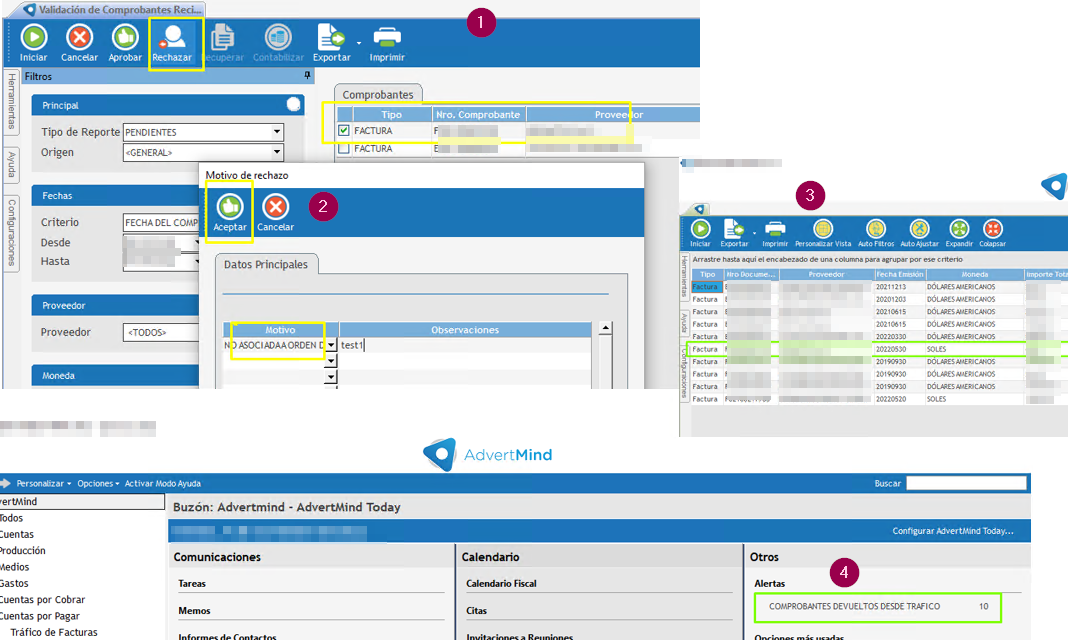Click the grid row dated 20211213
This screenshot has width=1068, height=640.
click(x=877, y=287)
